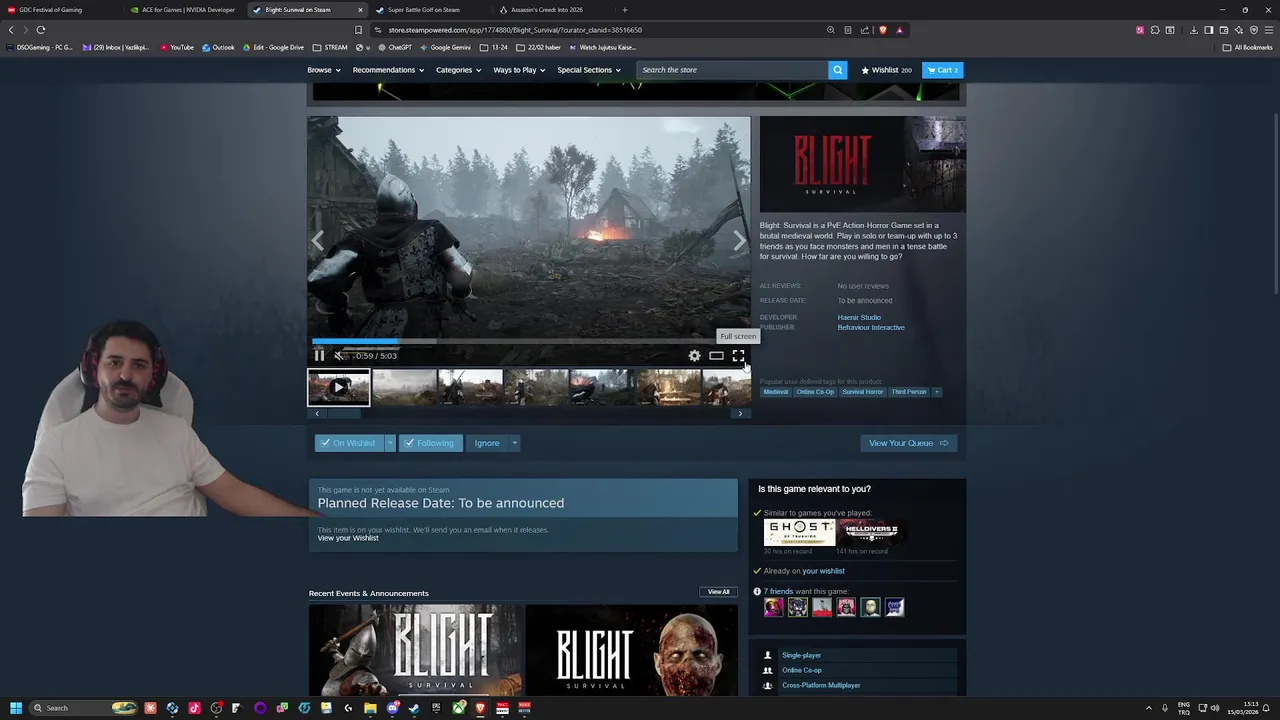Open the Special Sections dropdown
The height and width of the screenshot is (720, 1280).
click(x=589, y=70)
